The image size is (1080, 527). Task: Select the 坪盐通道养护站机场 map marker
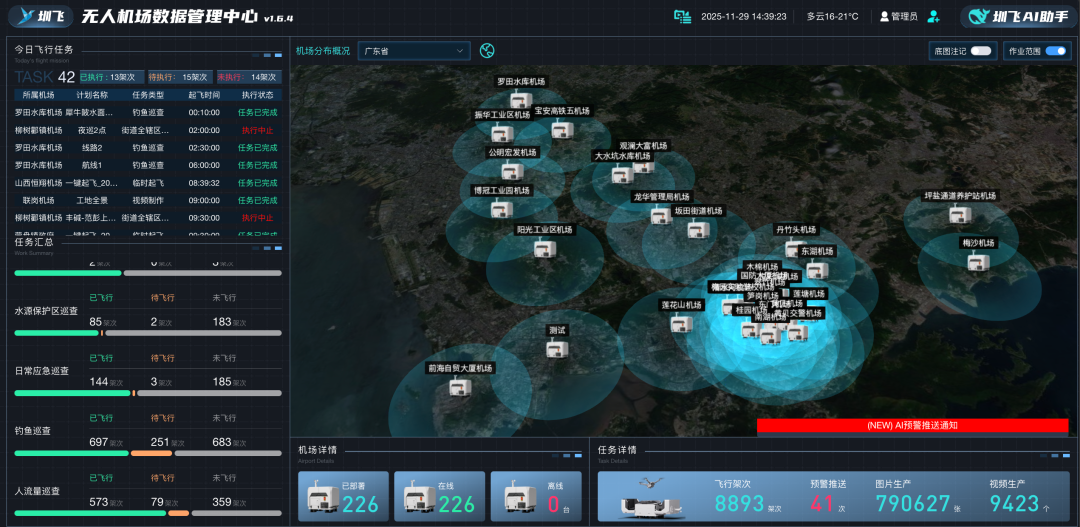click(959, 214)
